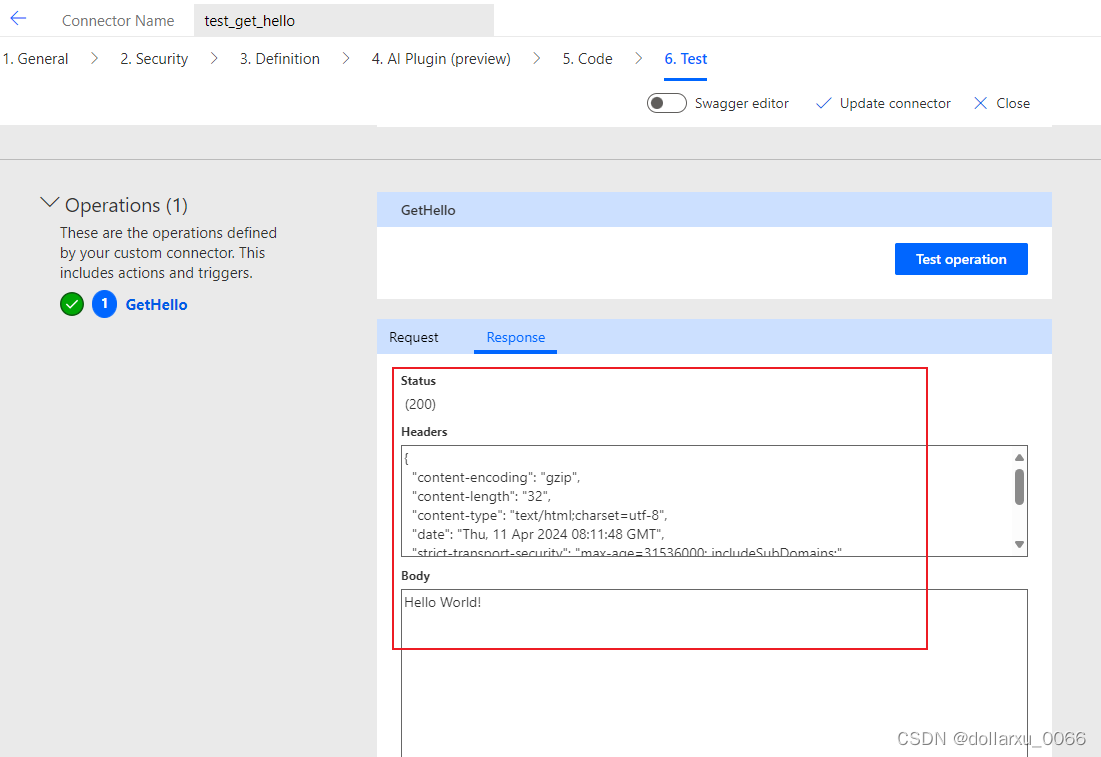Screen dimensions: 1101x757
Task: Select the green success check beside GetHello
Action: click(x=71, y=304)
